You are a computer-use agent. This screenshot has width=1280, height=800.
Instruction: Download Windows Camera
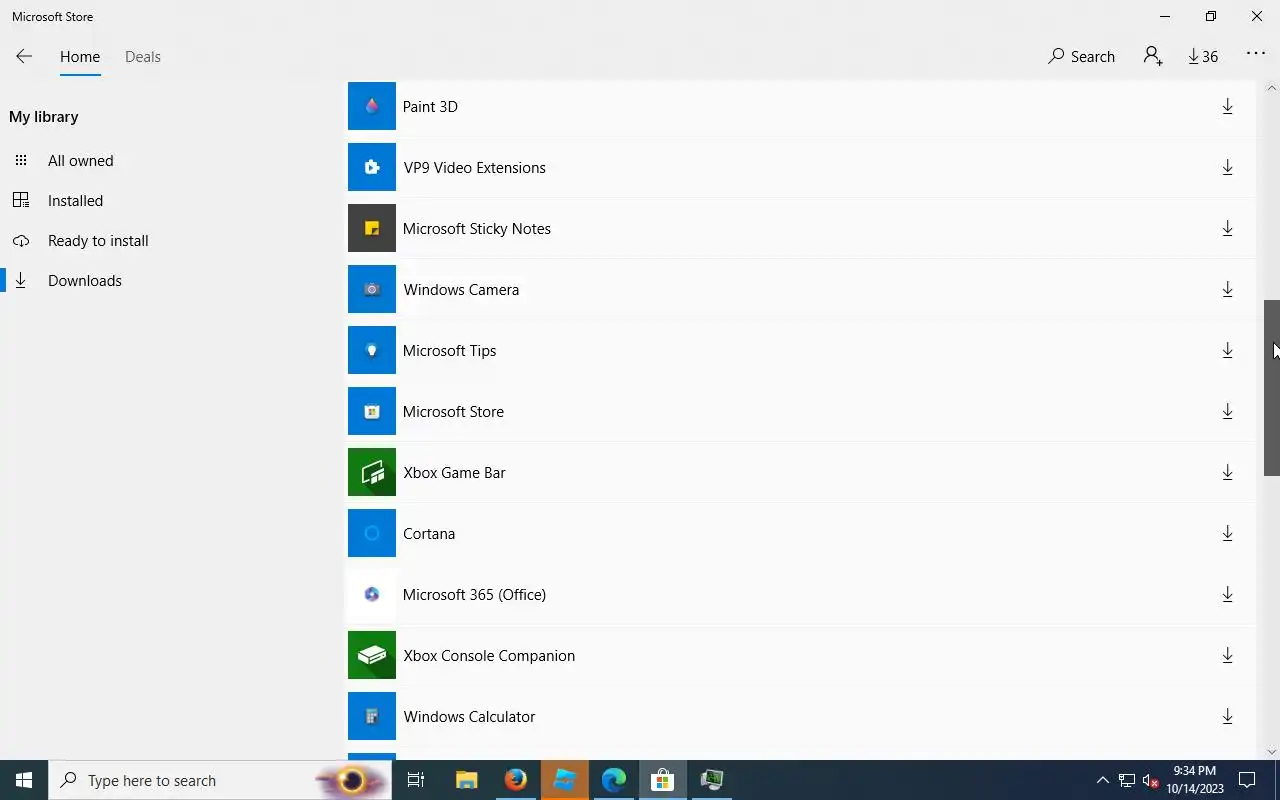click(x=1227, y=289)
